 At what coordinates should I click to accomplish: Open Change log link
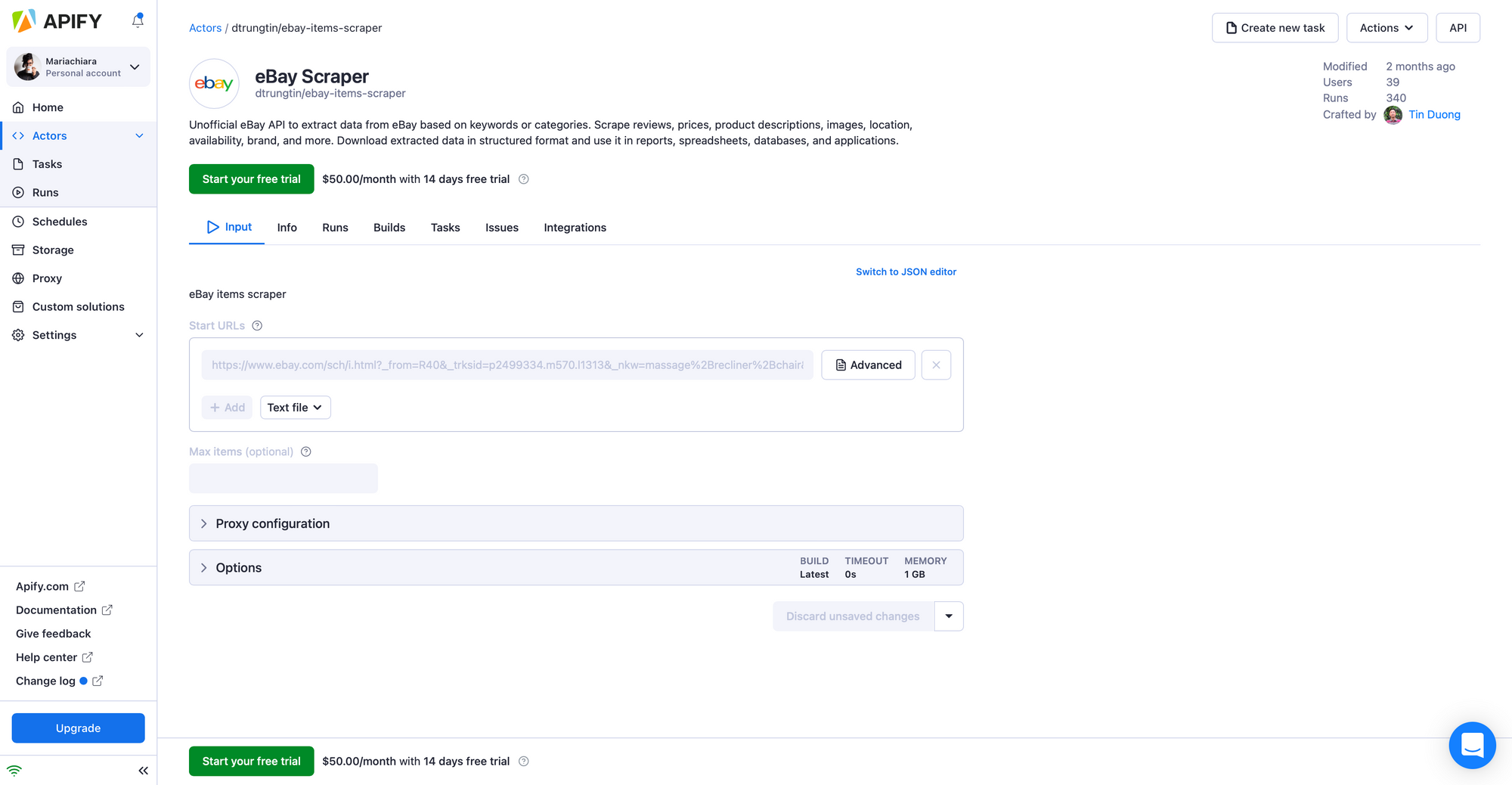pos(59,681)
